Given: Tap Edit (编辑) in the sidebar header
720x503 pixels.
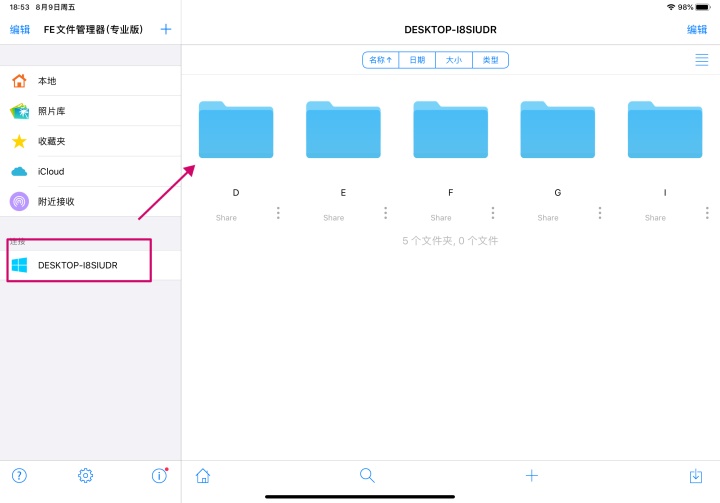Looking at the screenshot, I should [x=20, y=29].
